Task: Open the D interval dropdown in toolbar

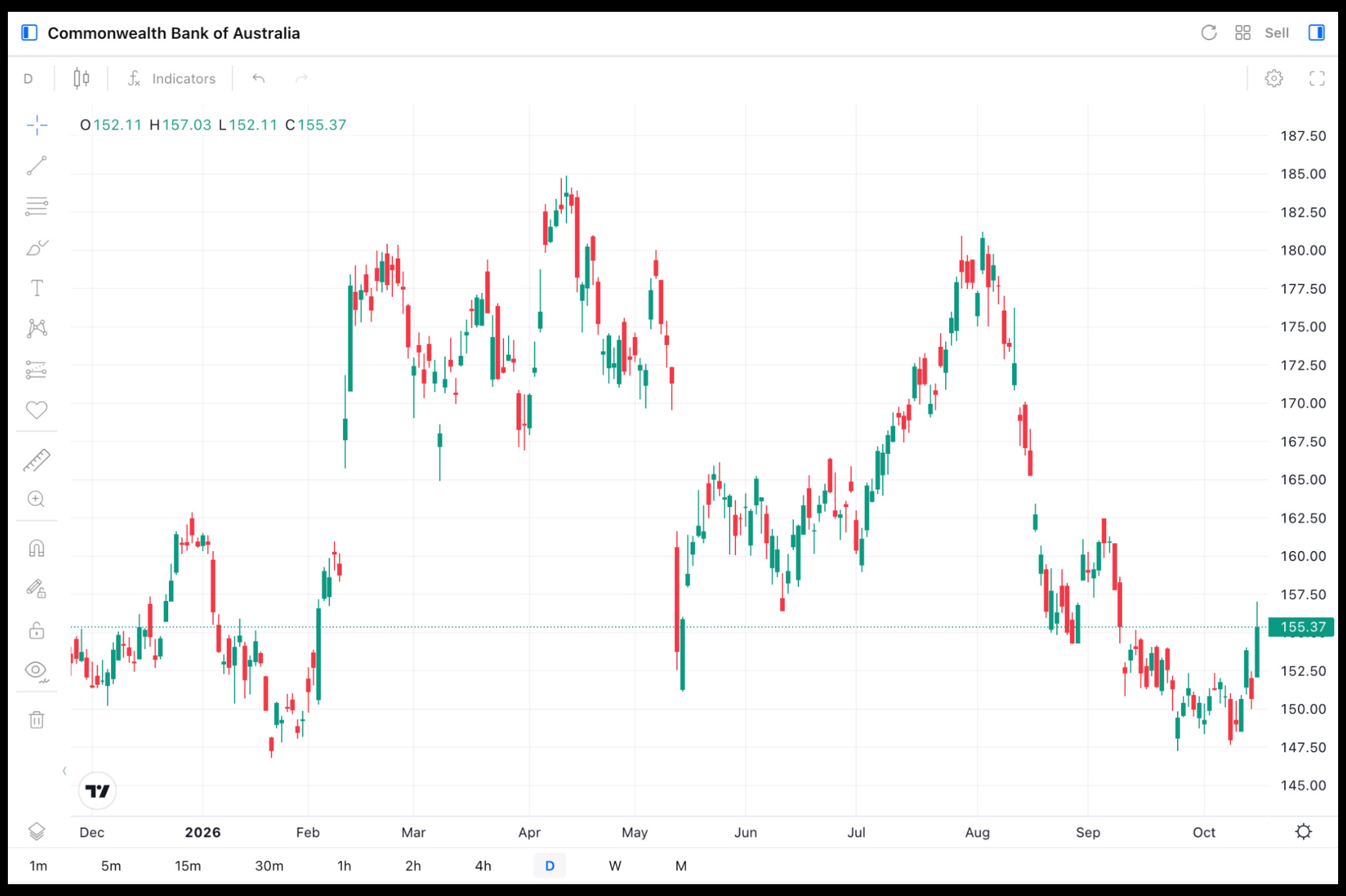Action: [28, 79]
